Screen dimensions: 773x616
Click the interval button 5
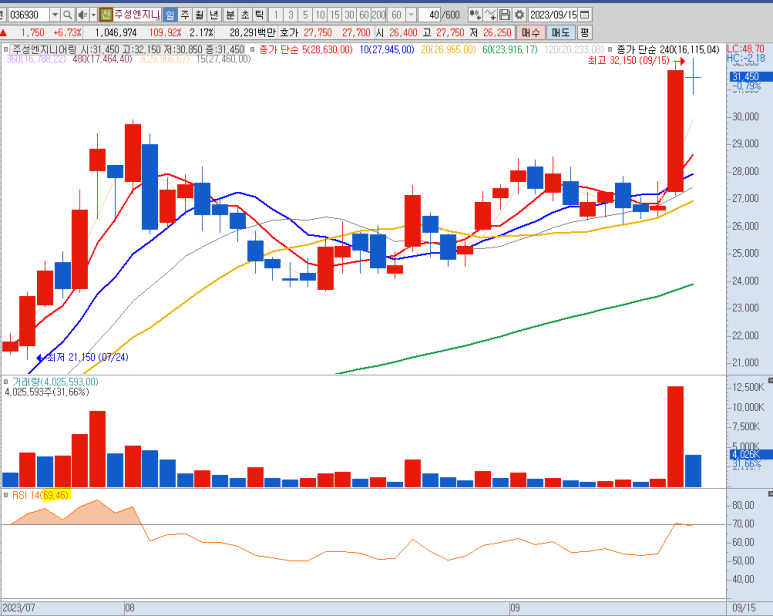(x=306, y=15)
